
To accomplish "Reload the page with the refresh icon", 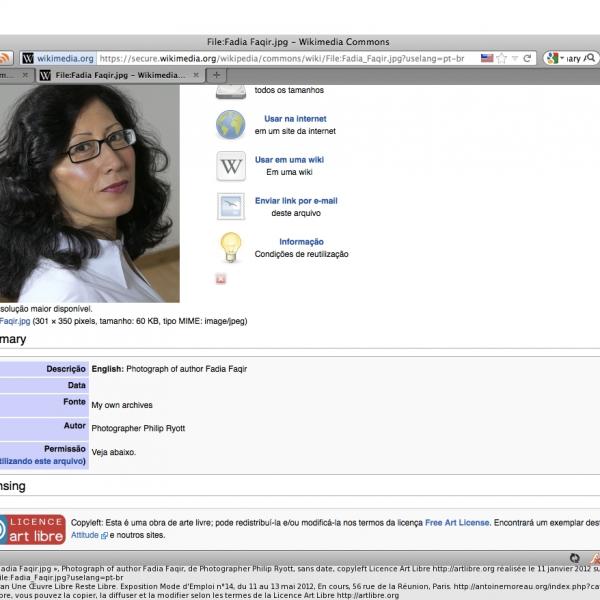I will [527, 58].
